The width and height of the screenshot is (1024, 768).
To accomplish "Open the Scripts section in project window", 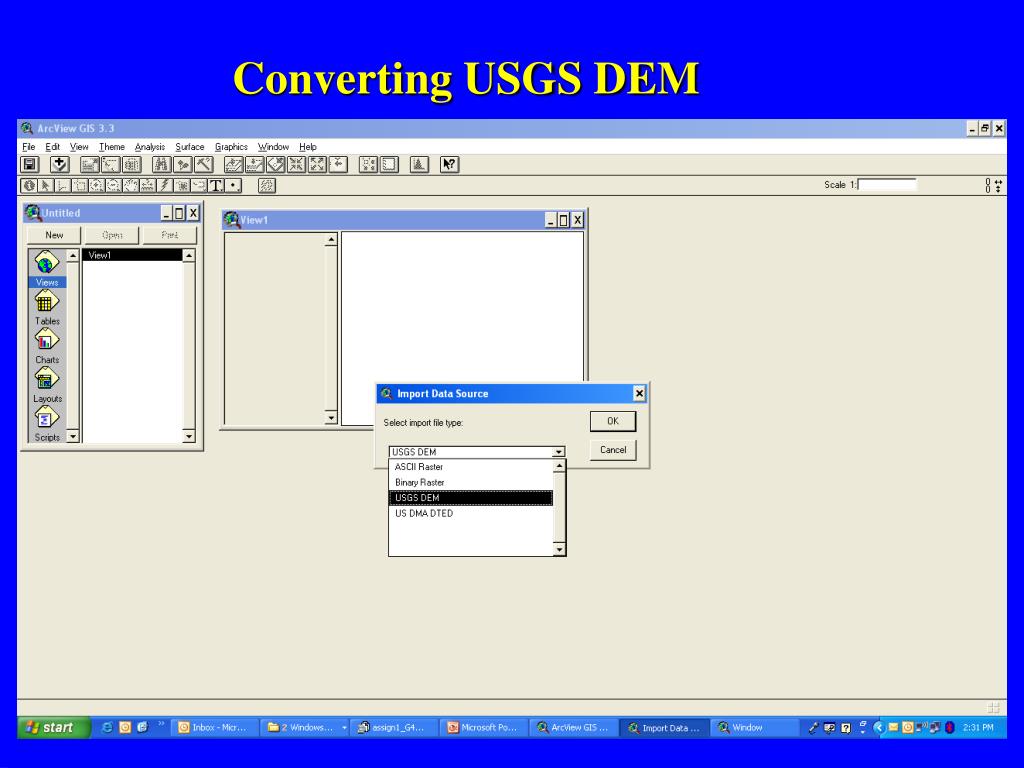I will (x=47, y=423).
